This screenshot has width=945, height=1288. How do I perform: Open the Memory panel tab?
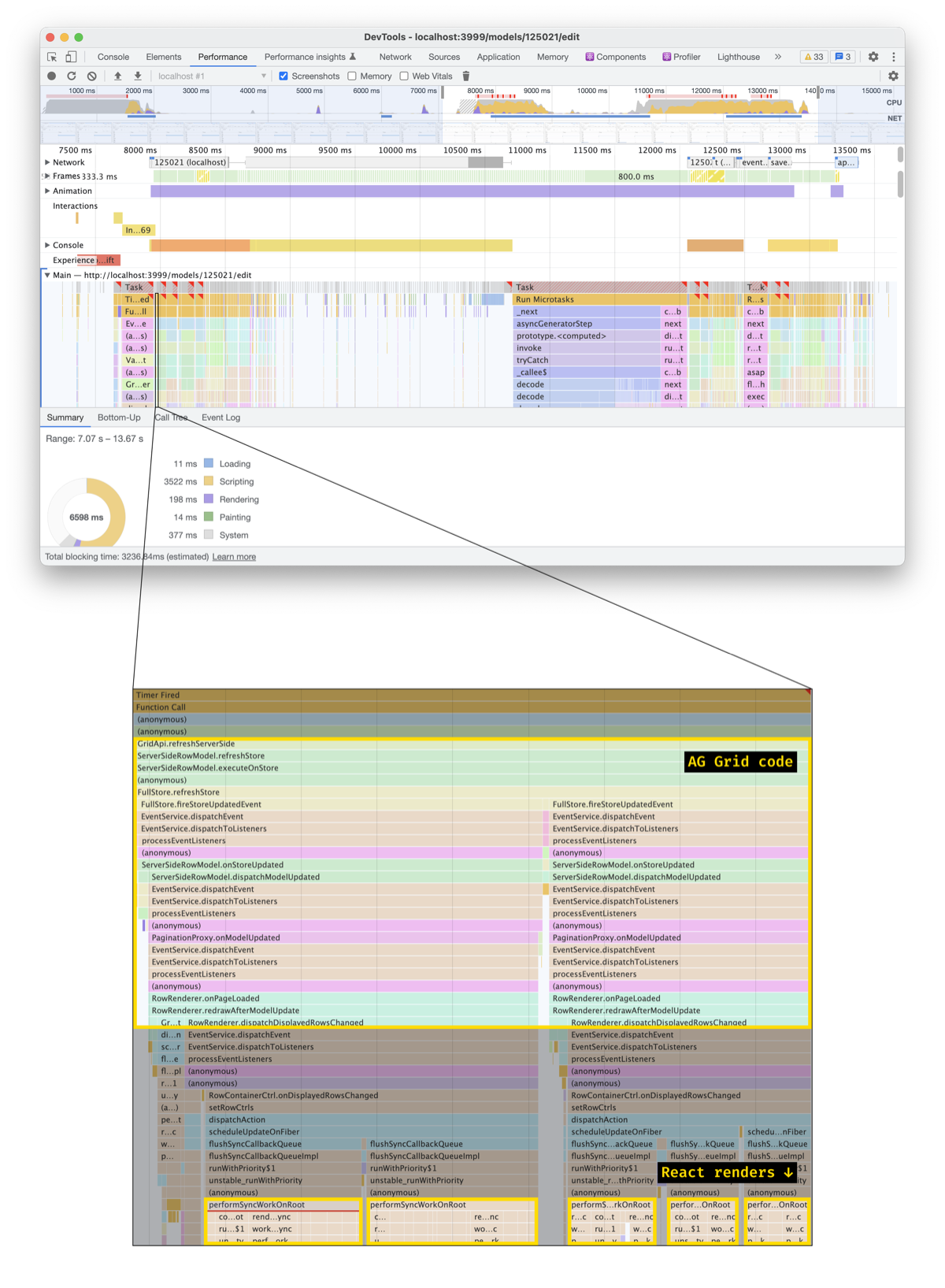(553, 57)
